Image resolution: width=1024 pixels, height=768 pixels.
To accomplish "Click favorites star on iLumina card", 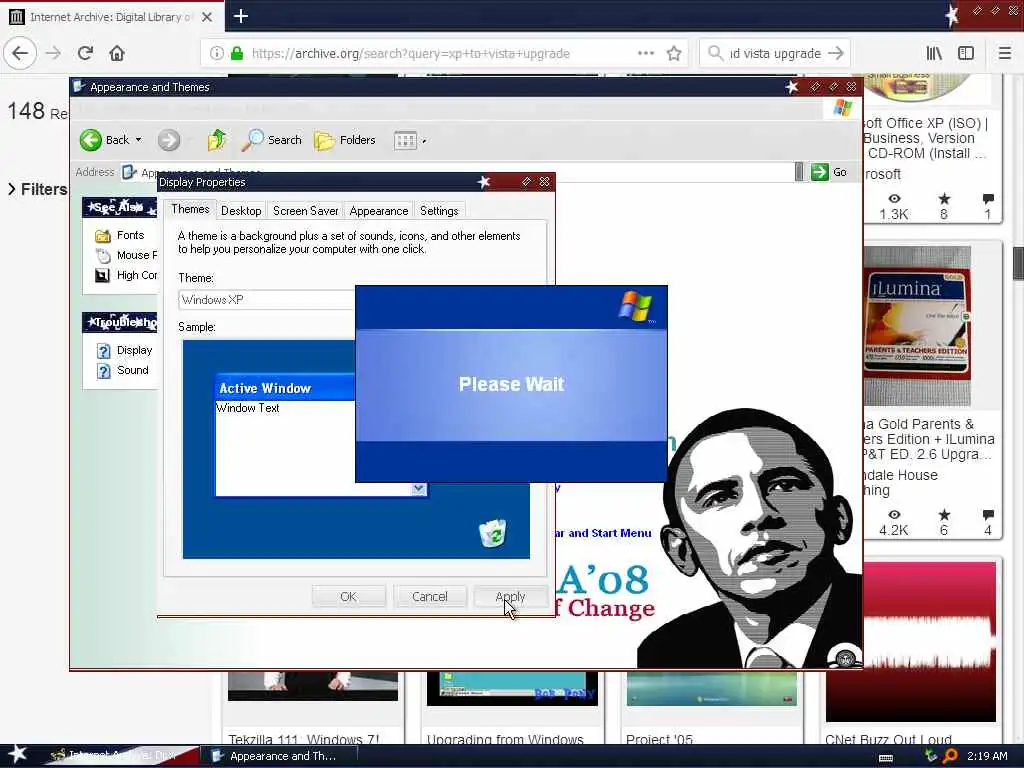I will pyautogui.click(x=944, y=515).
